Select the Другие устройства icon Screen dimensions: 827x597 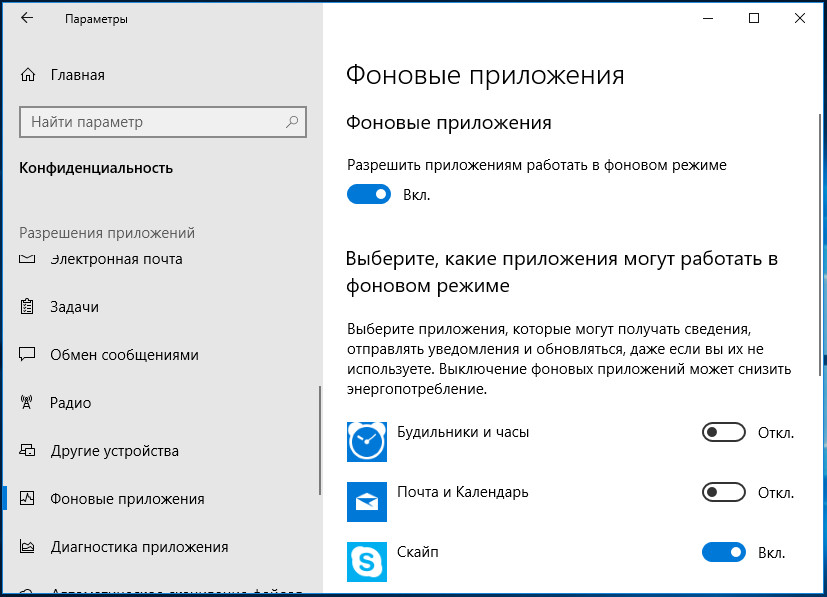pos(27,450)
